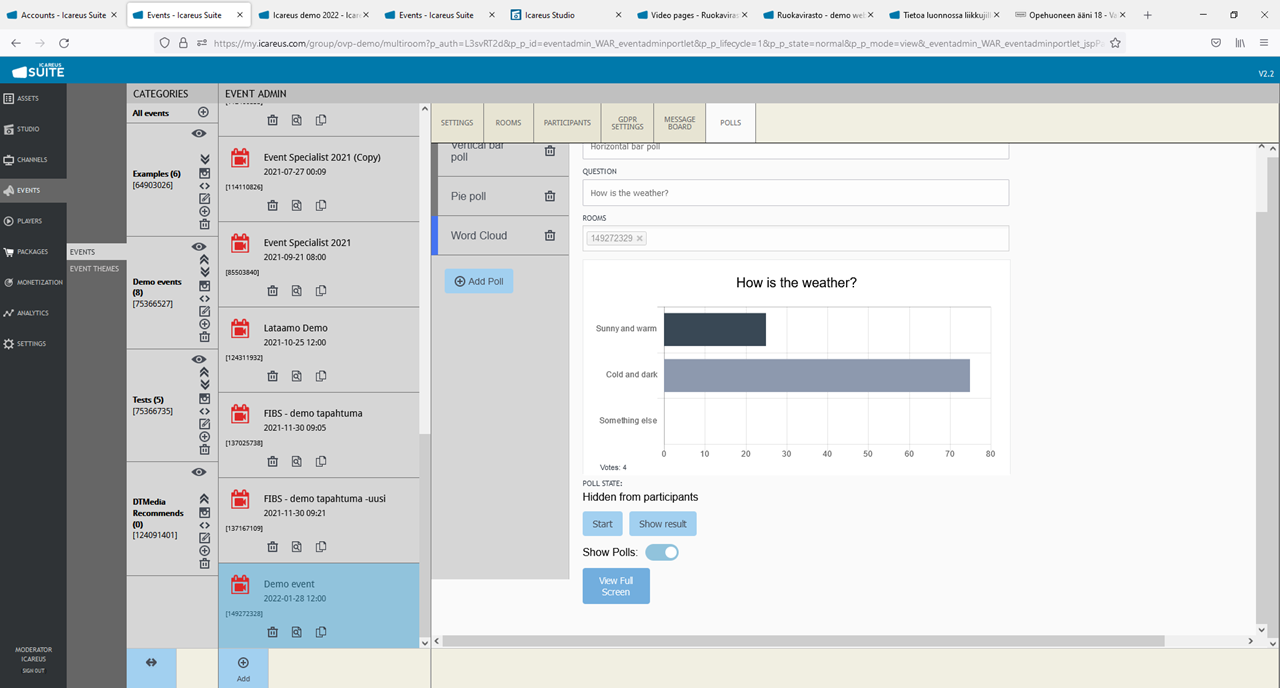Click the add icon beside All events
Image resolution: width=1280 pixels, height=688 pixels.
pyautogui.click(x=203, y=113)
